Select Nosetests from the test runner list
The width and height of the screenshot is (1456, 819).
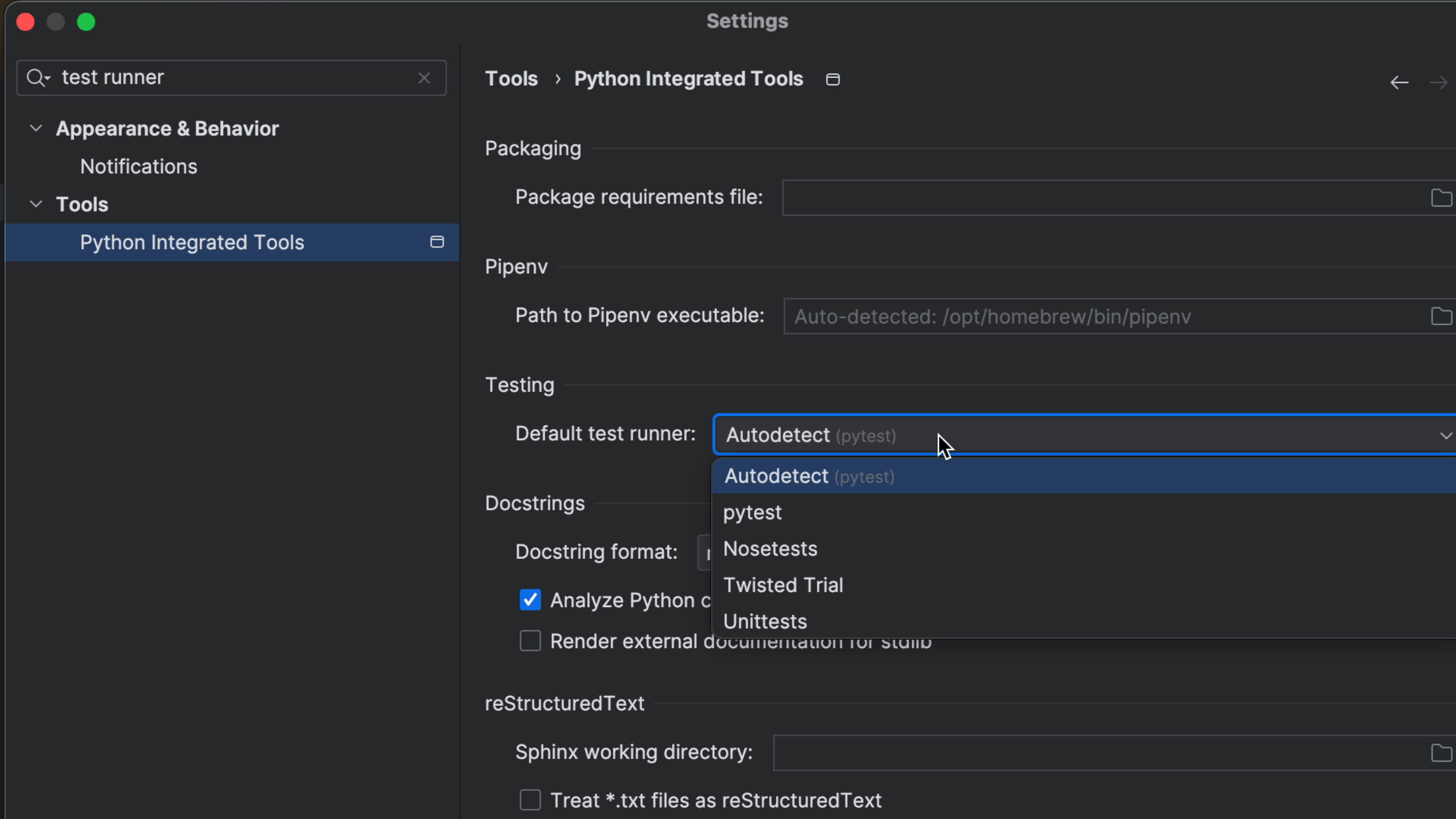pos(770,548)
